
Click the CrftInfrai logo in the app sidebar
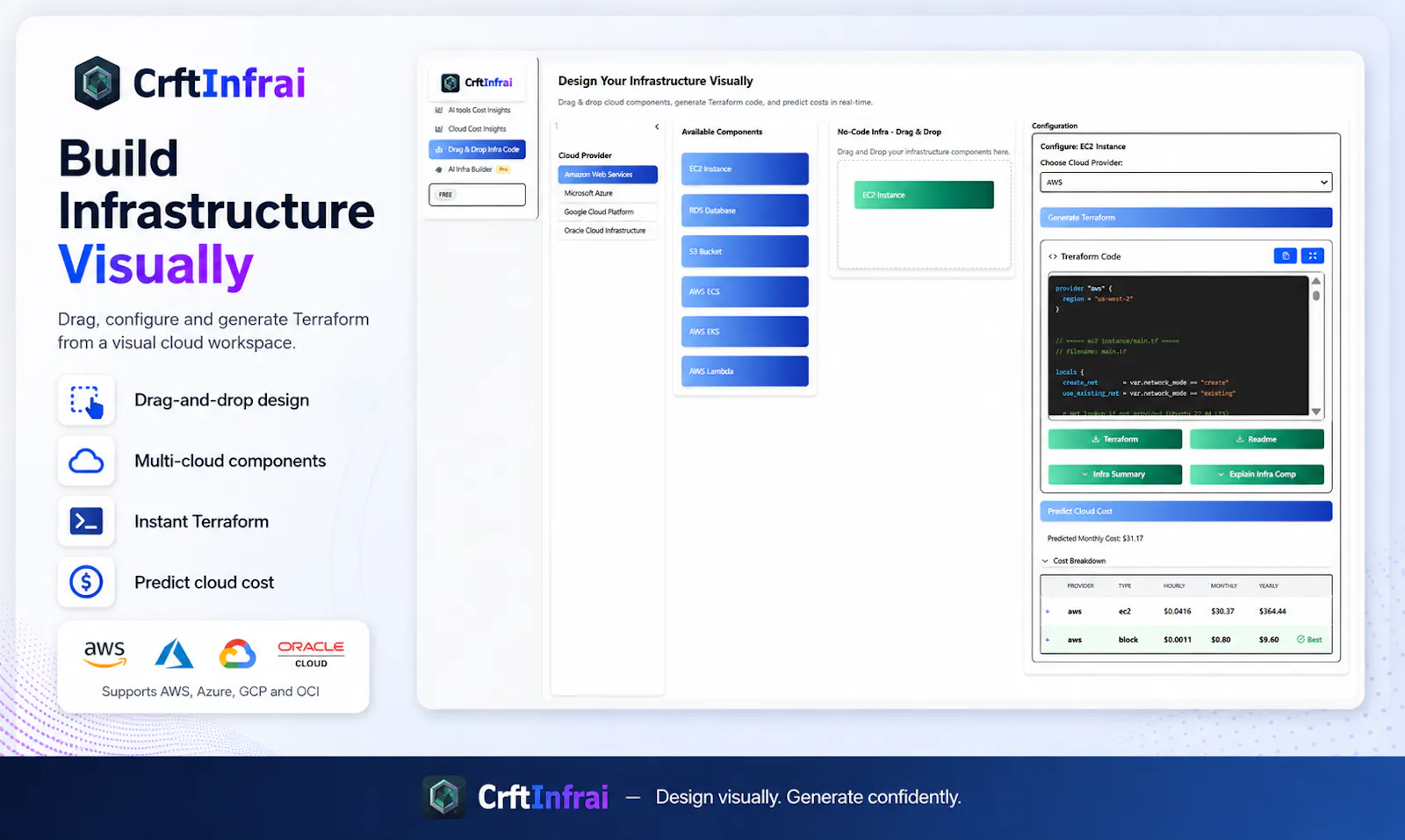click(x=477, y=83)
